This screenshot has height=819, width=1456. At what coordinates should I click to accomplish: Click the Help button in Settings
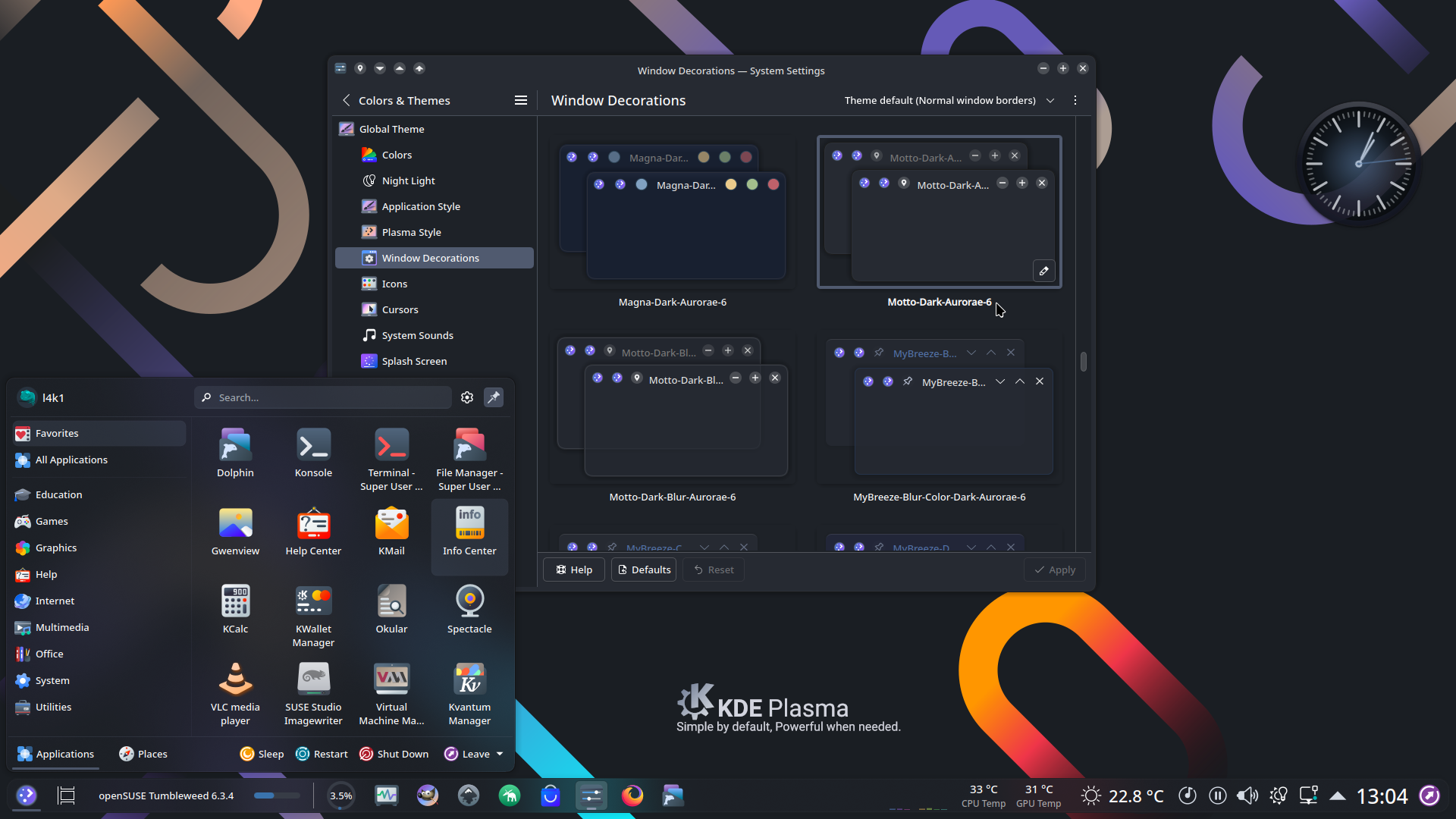574,570
